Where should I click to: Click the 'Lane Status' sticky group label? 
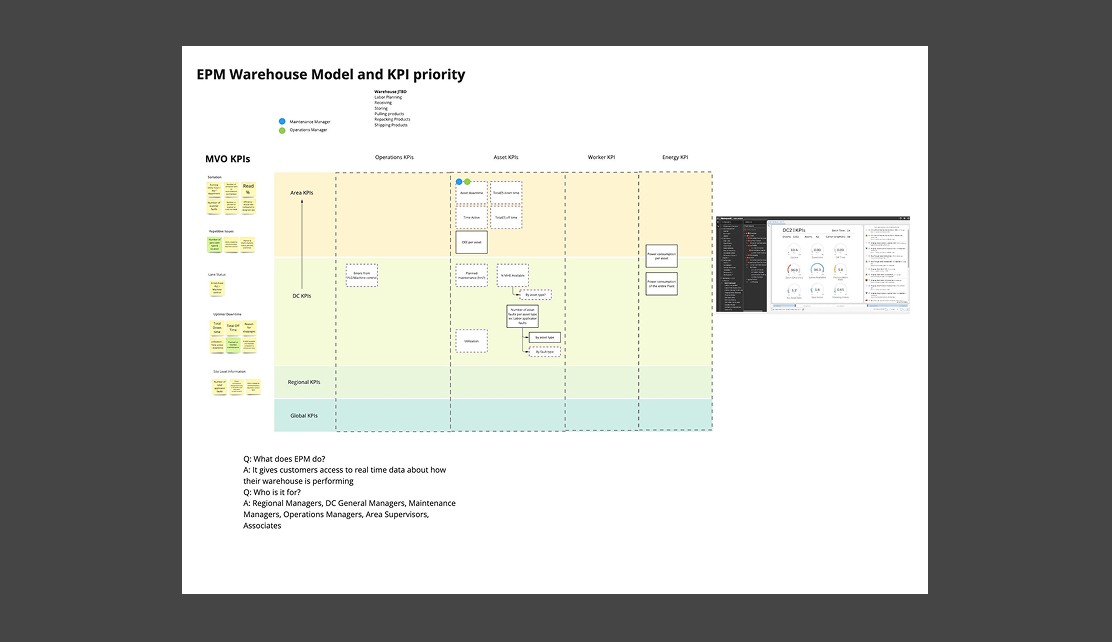[x=217, y=275]
